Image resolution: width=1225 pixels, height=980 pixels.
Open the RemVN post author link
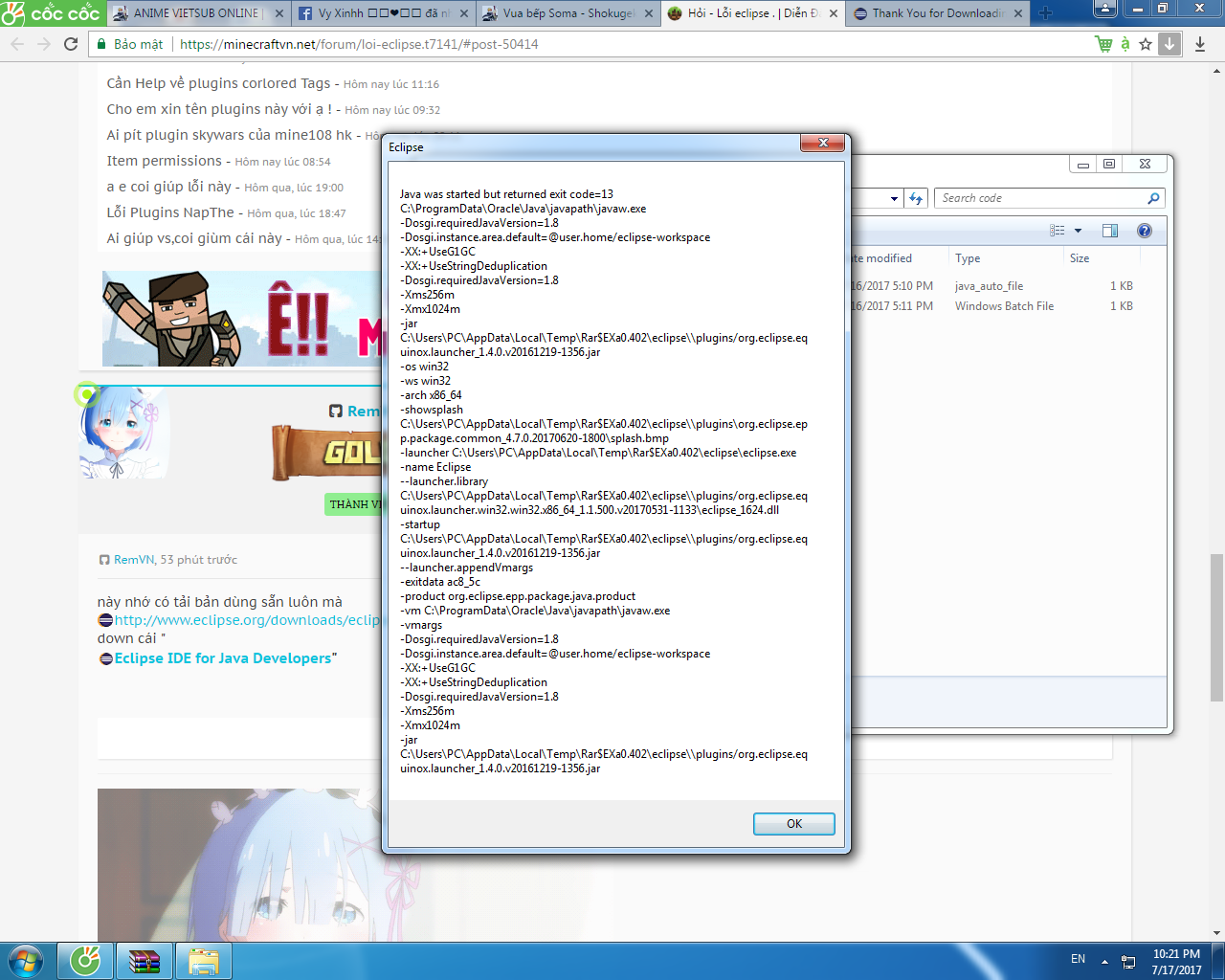134,560
